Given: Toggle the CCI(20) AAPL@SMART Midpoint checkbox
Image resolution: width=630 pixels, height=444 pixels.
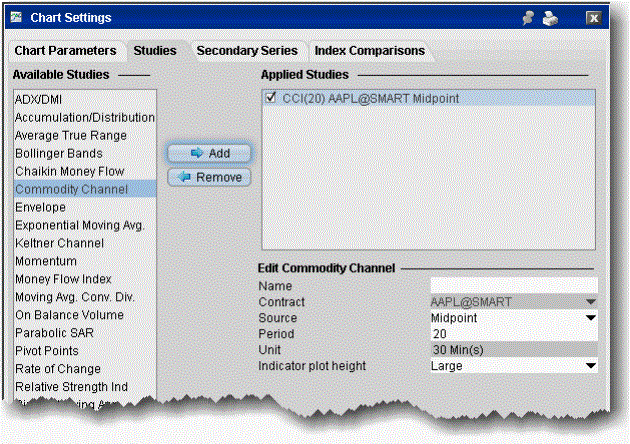Looking at the screenshot, I should [x=273, y=98].
